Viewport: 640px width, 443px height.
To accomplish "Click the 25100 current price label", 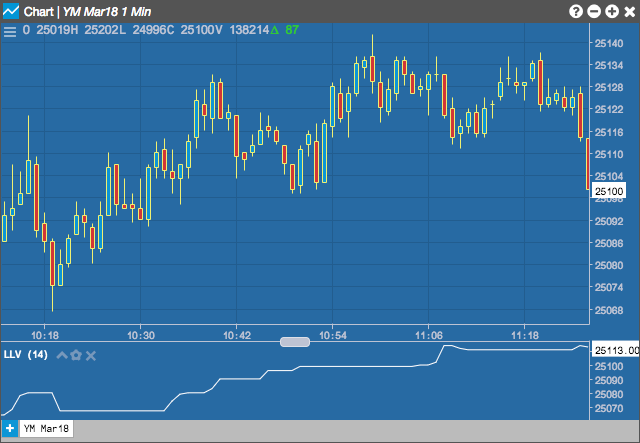I will (609, 191).
